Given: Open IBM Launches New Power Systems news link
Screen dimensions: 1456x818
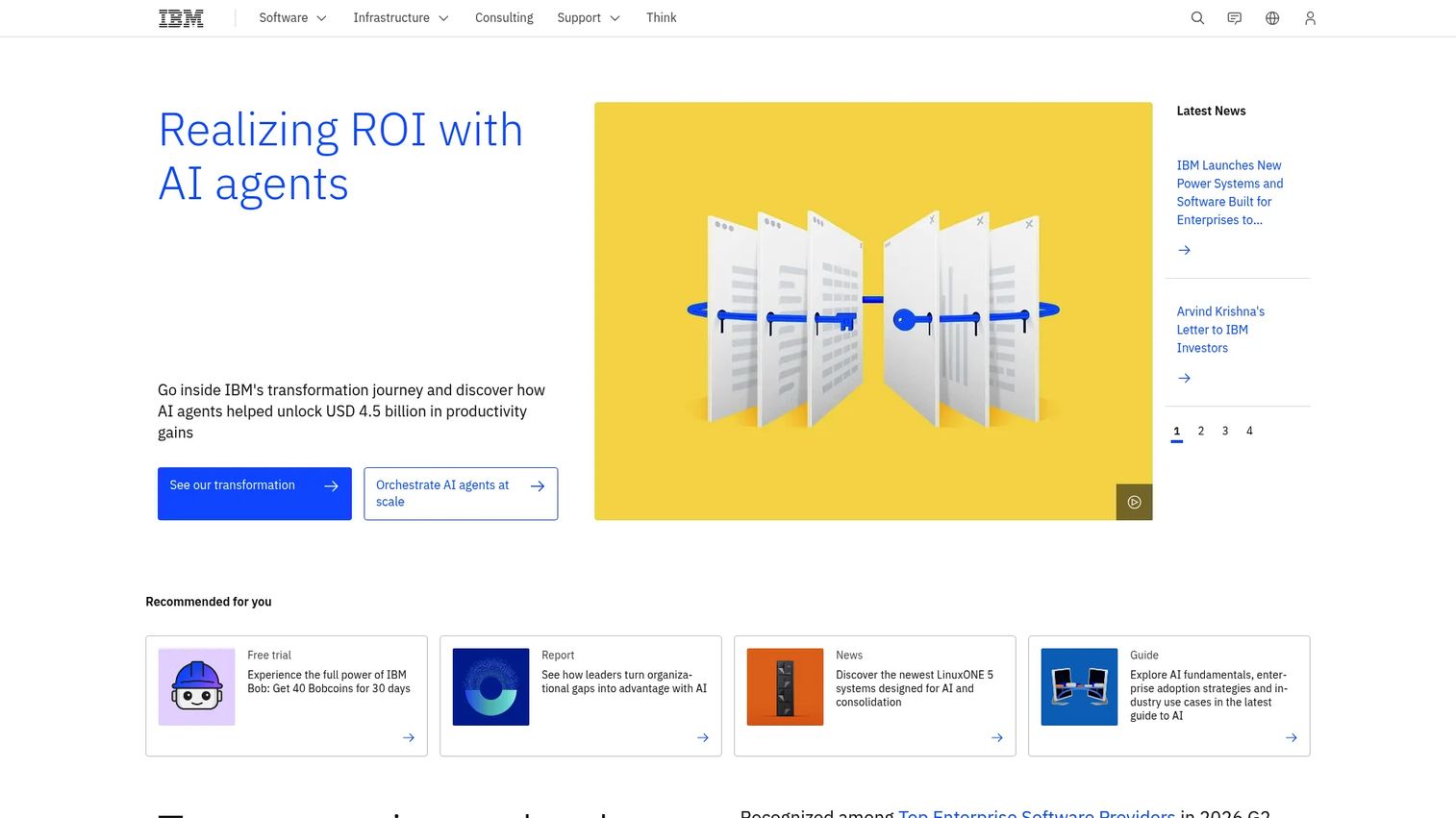Looking at the screenshot, I should tap(1230, 192).
